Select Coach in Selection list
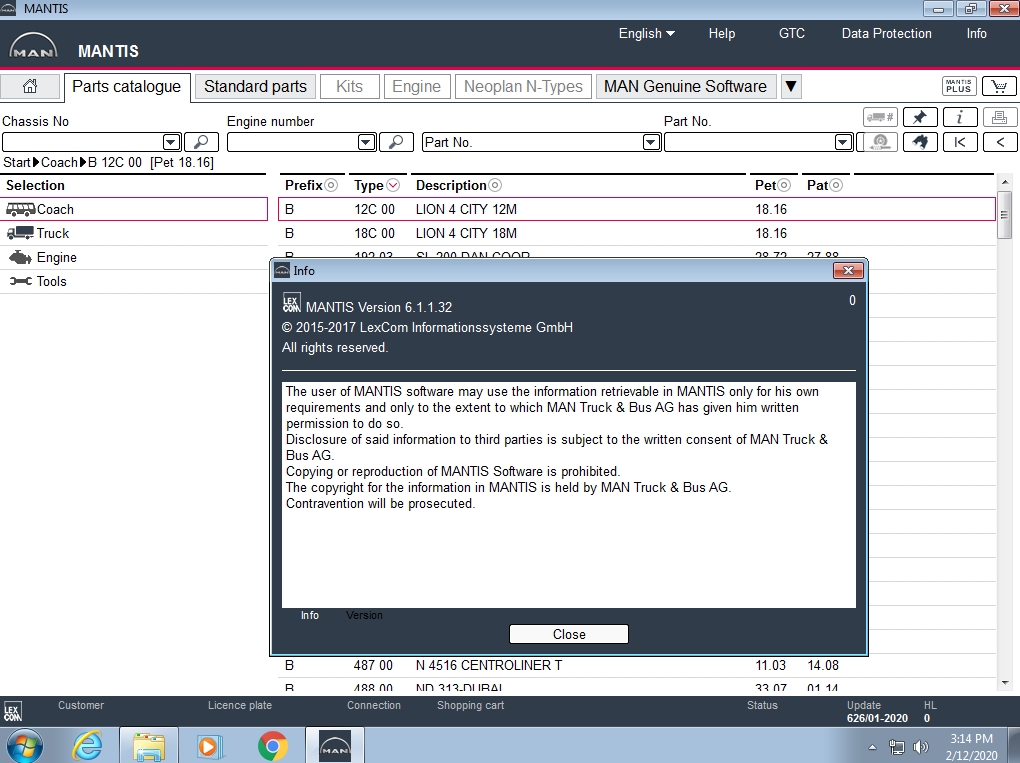1020x763 pixels. (x=133, y=209)
